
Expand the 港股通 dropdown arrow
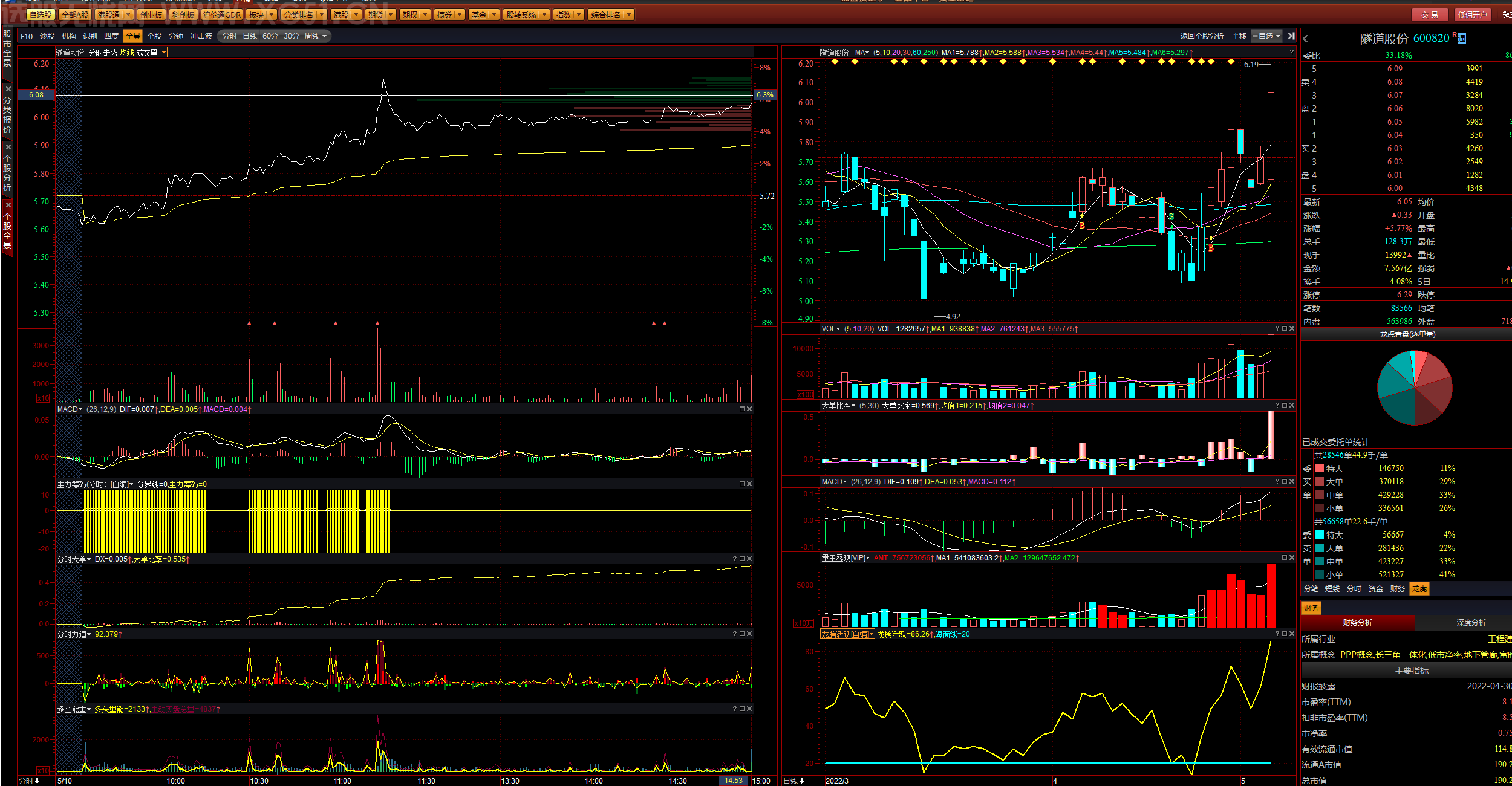coord(128,15)
